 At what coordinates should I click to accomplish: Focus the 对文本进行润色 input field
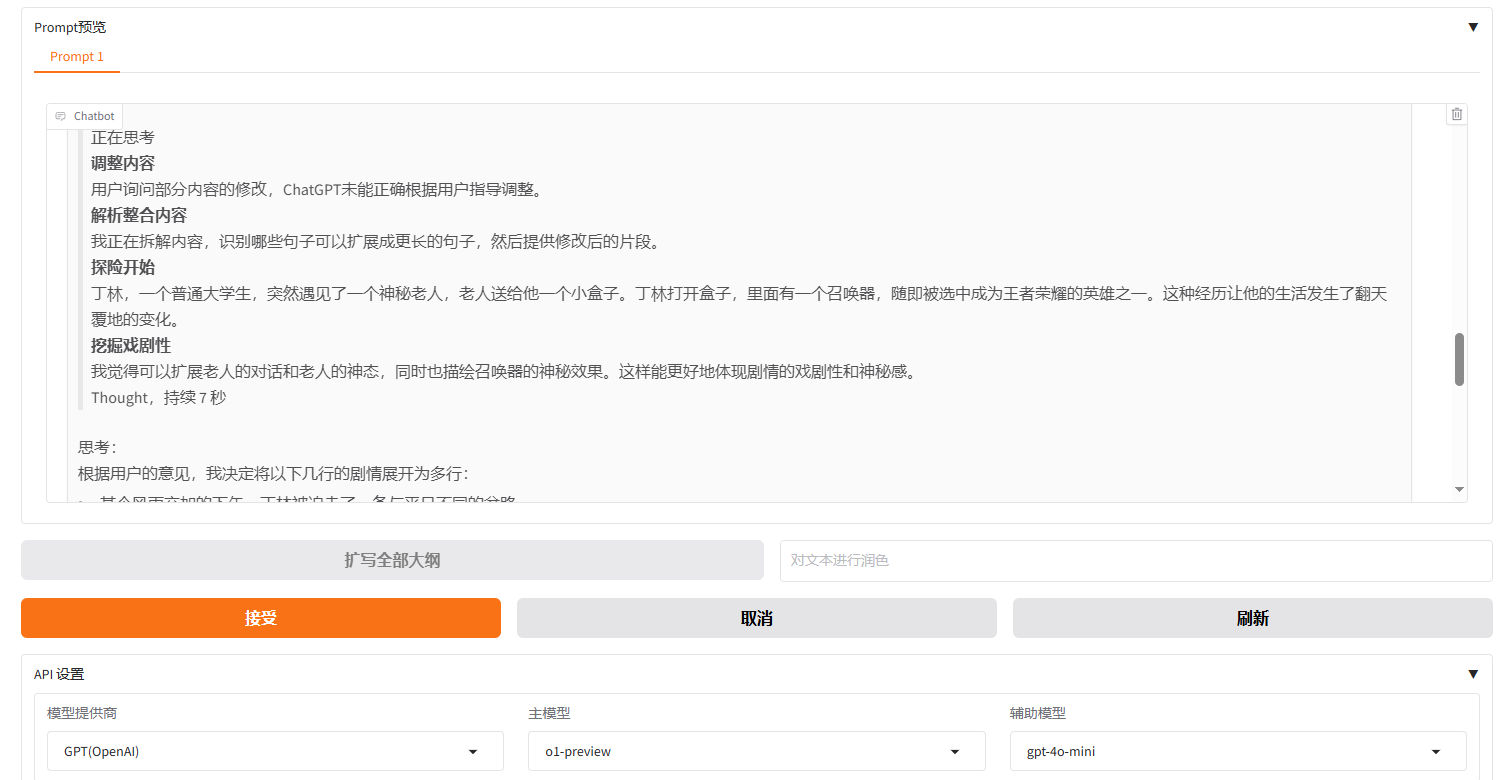1136,560
